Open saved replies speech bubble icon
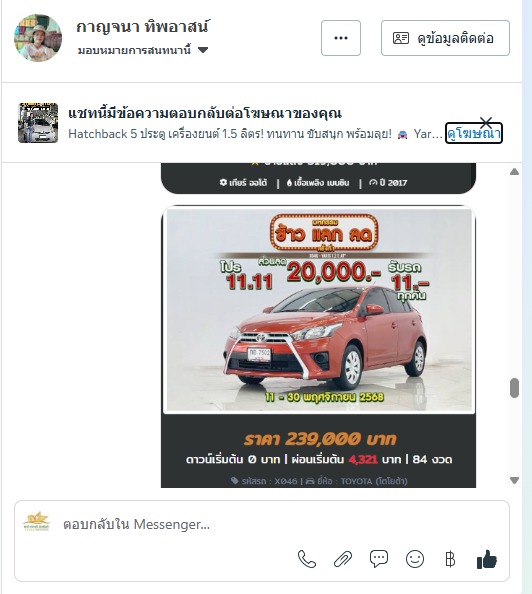532x594 pixels. click(379, 559)
